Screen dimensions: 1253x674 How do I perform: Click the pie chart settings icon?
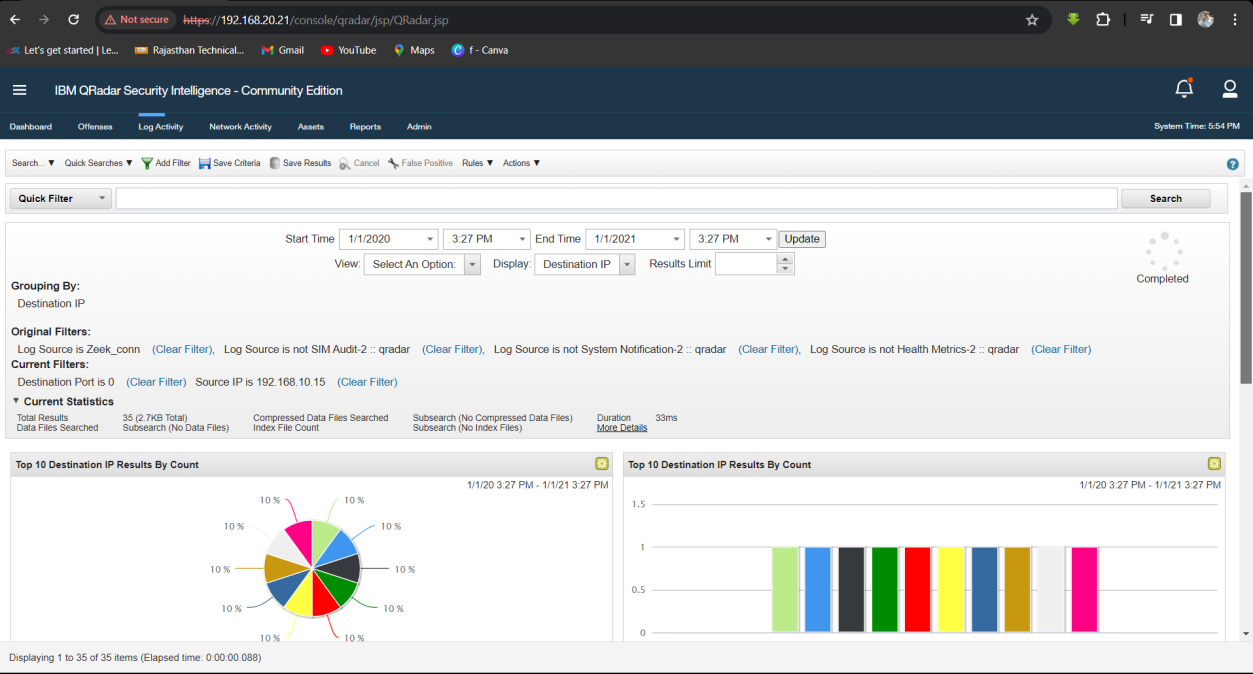click(601, 464)
